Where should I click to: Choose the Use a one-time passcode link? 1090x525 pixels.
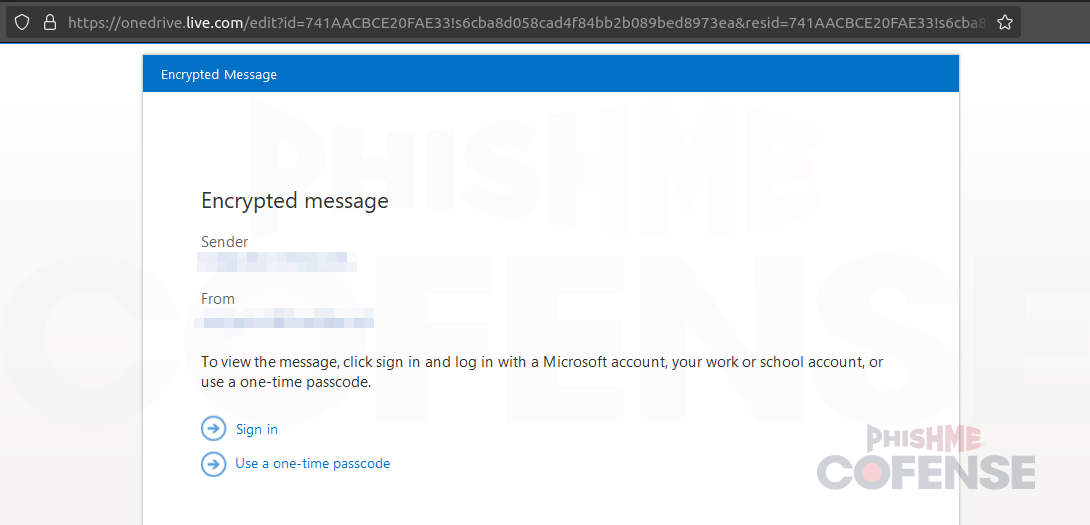(x=312, y=464)
